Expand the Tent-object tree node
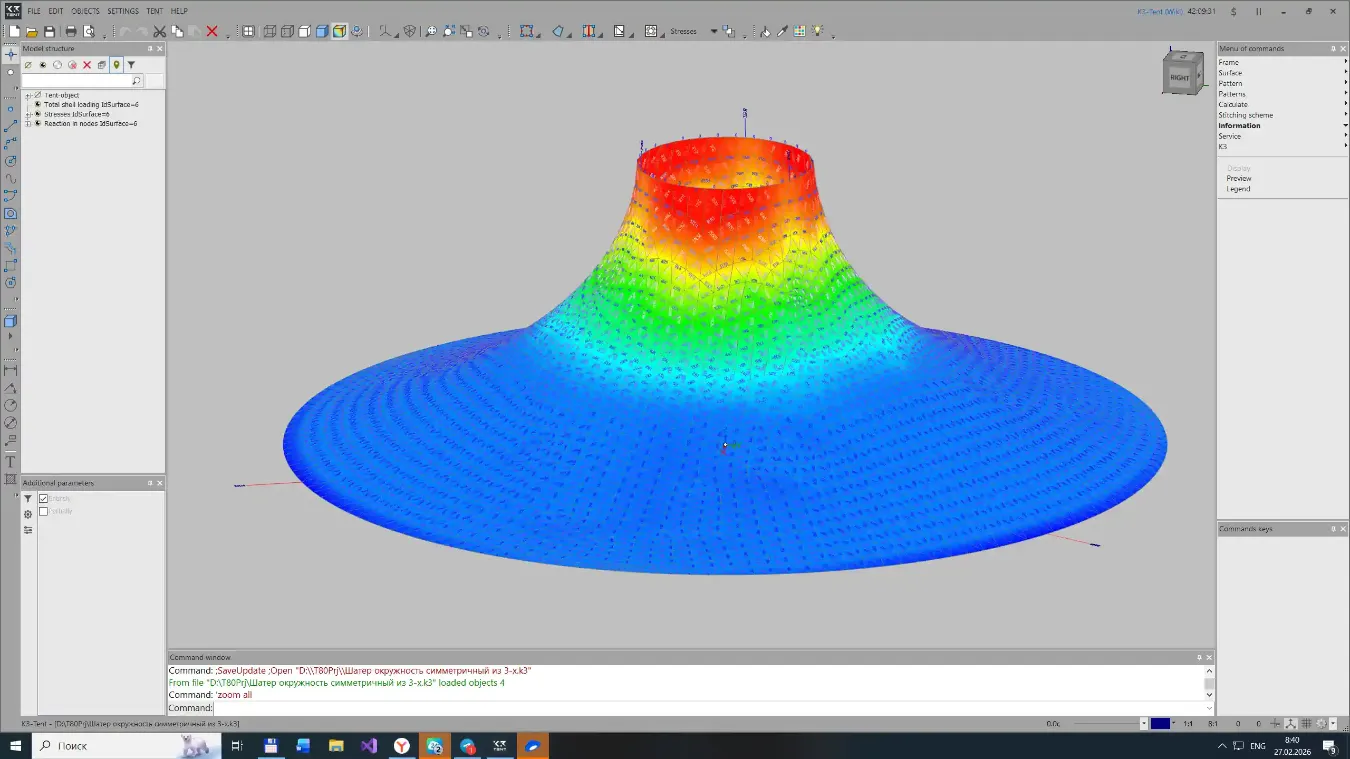Viewport: 1350px width, 759px height. click(29, 95)
